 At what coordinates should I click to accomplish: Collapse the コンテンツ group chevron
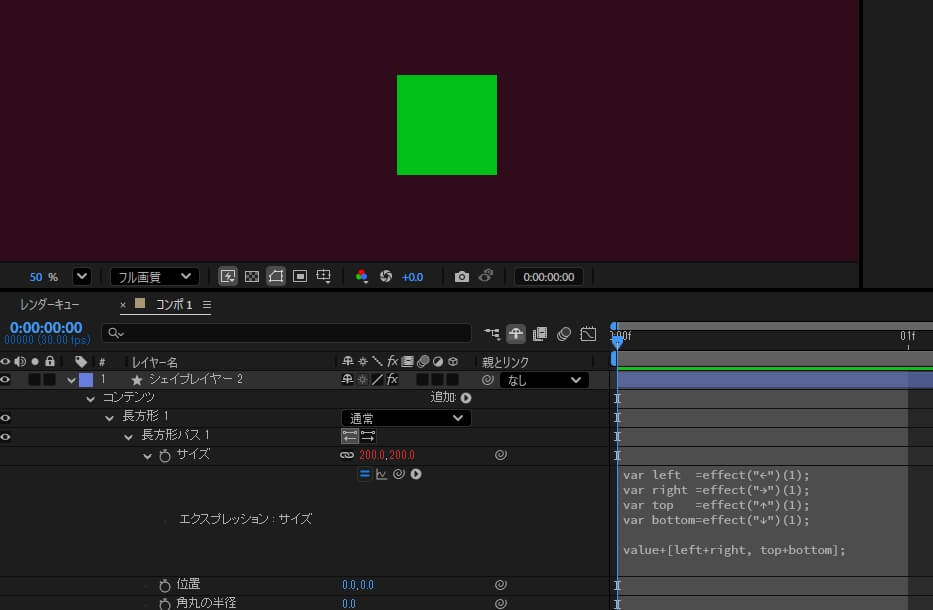(x=91, y=398)
